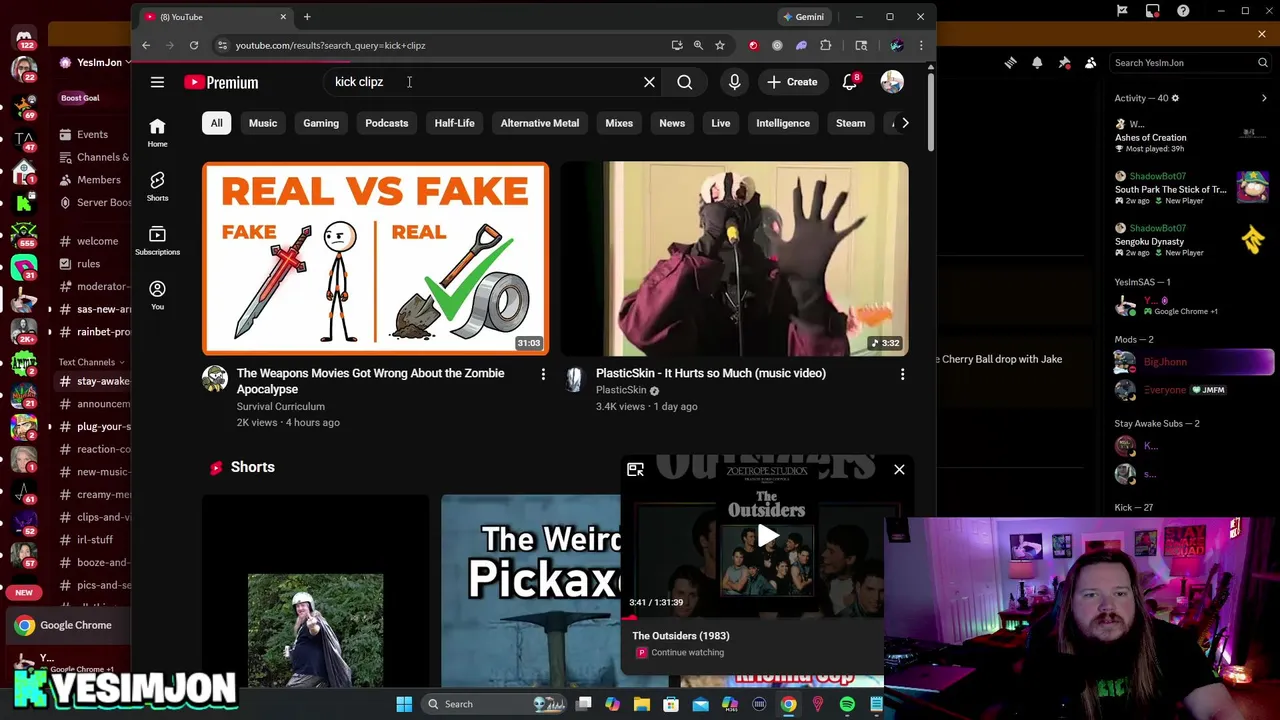
Task: Click the zoom magnifier in the address bar
Action: [x=698, y=45]
